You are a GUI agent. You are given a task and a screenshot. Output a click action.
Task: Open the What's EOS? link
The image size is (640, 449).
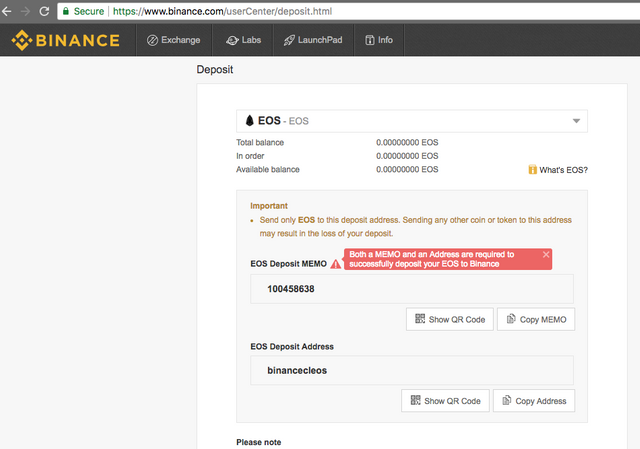[563, 170]
